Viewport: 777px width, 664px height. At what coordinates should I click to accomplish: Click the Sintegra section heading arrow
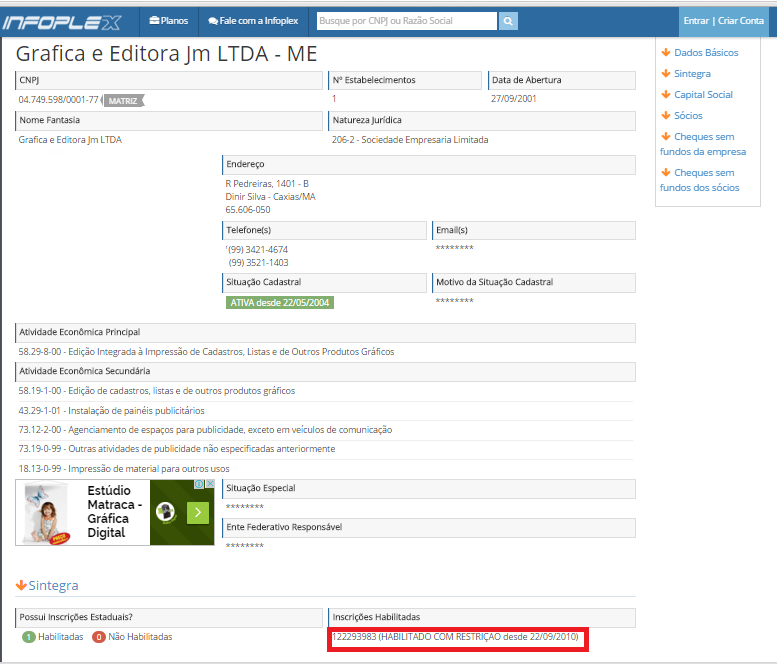tap(21, 585)
